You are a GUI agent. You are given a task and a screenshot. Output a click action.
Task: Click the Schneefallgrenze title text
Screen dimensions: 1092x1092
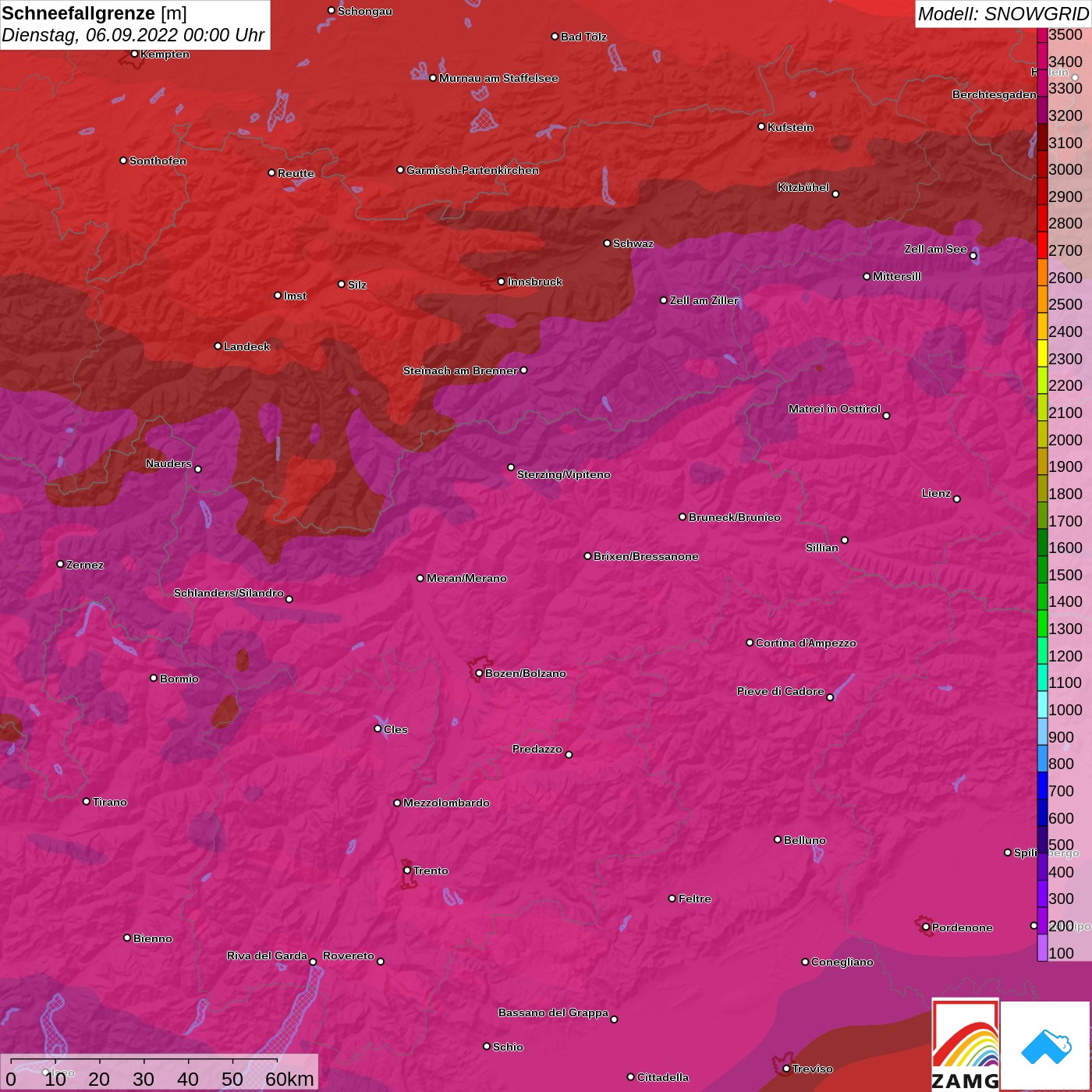(79, 13)
